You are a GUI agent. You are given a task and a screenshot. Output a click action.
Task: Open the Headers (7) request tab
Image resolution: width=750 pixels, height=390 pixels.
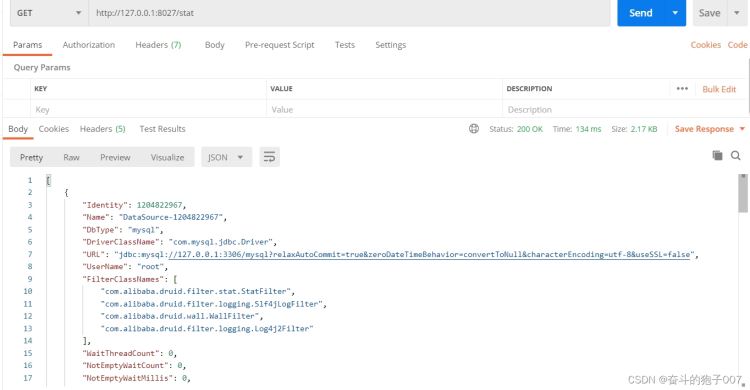pyautogui.click(x=158, y=45)
